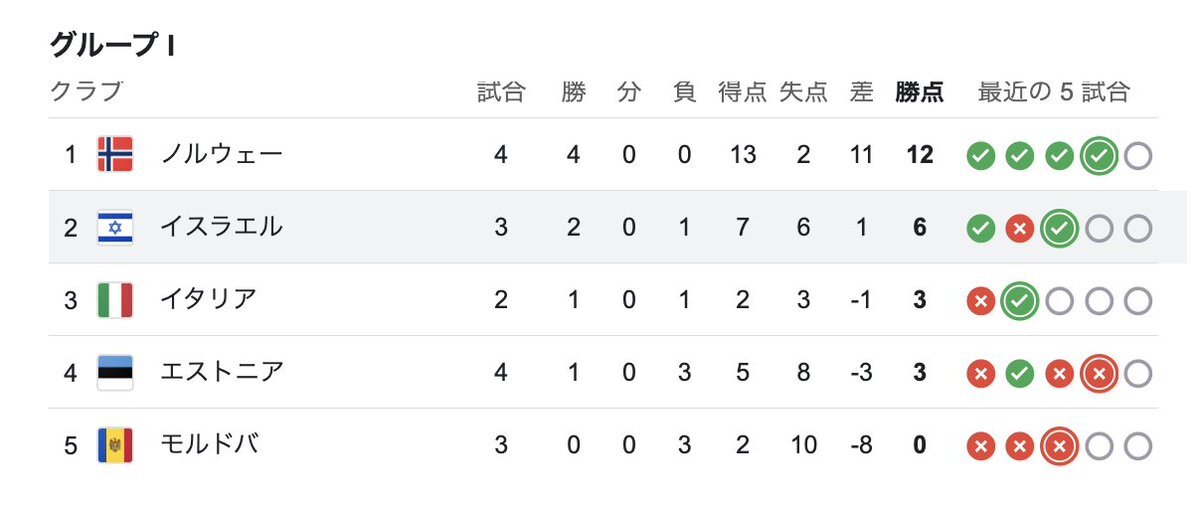The height and width of the screenshot is (511, 1199).
Task: Click Italy's highlighted latest win icon
Action: click(1019, 301)
